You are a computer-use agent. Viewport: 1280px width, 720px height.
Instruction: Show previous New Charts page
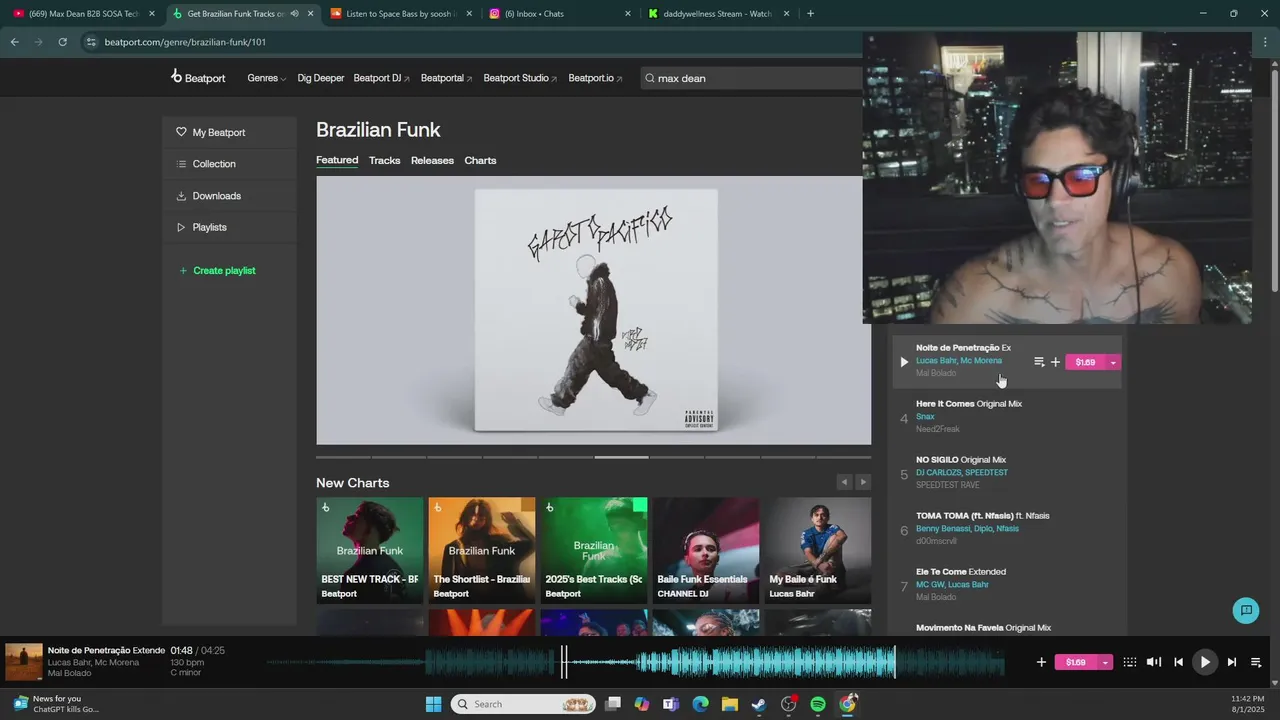click(x=844, y=482)
